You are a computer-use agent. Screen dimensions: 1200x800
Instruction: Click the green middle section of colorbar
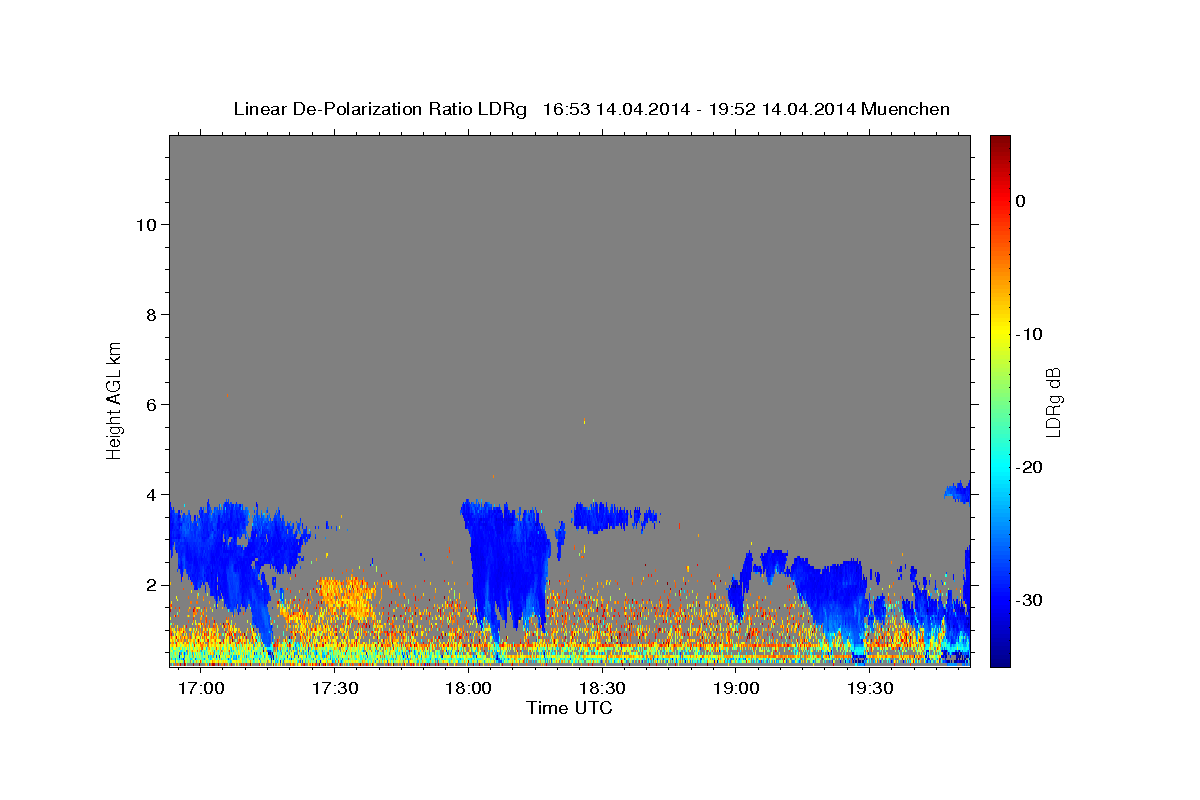pos(1000,400)
